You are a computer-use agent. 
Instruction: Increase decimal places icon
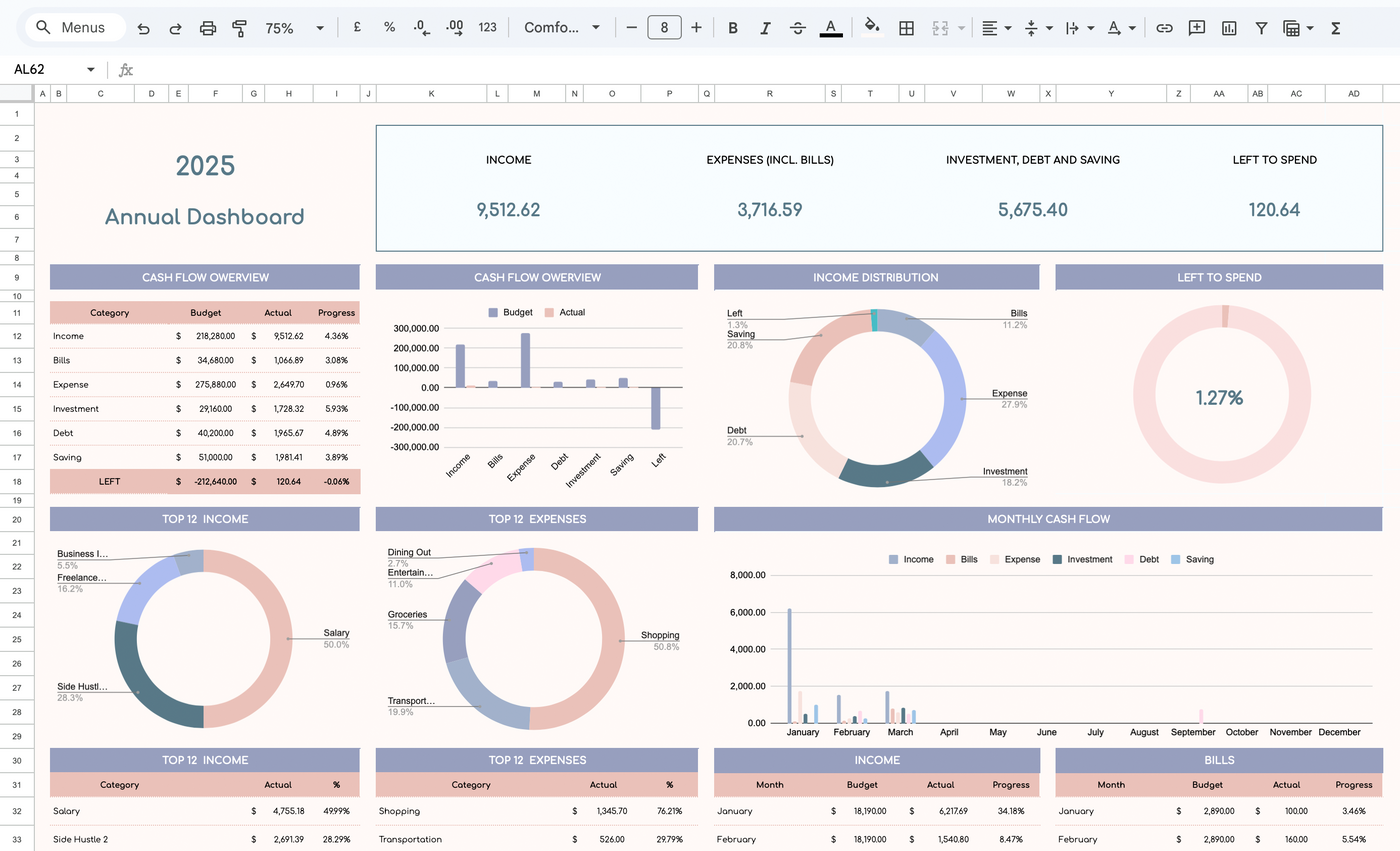pos(454,28)
